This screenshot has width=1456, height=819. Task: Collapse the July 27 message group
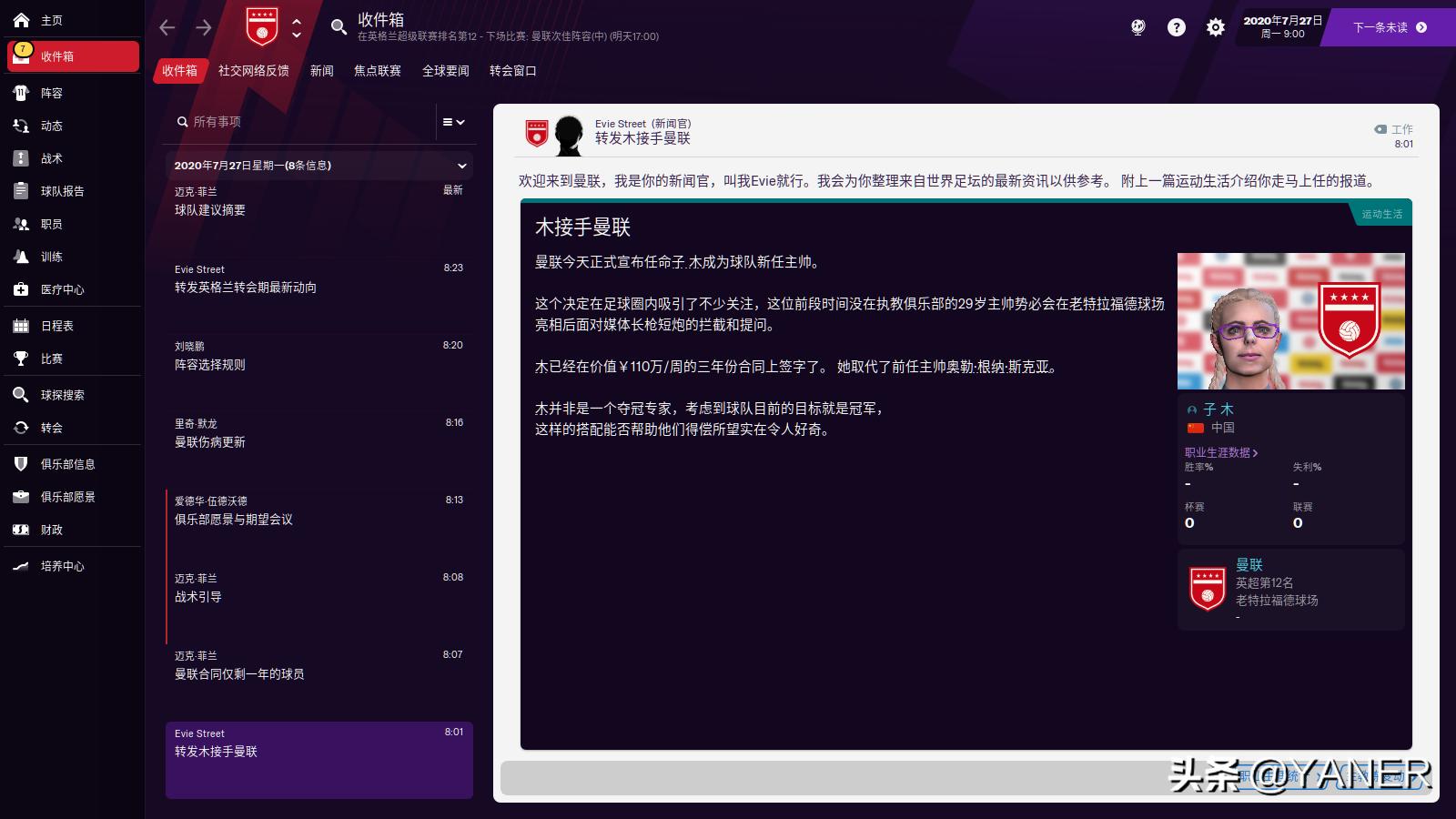464,166
